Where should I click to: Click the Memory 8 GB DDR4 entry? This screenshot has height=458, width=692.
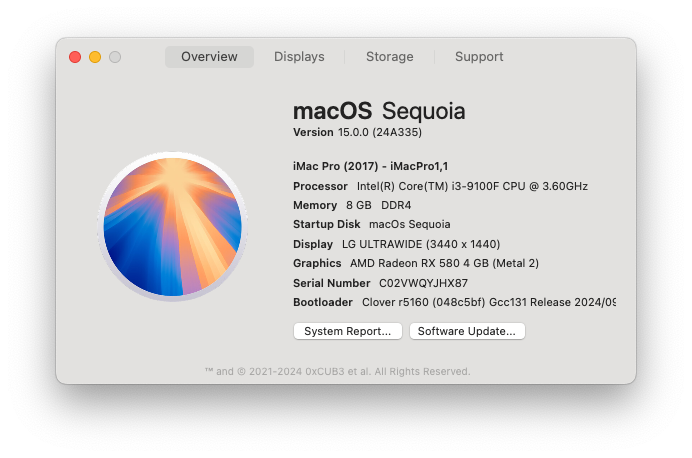352,205
